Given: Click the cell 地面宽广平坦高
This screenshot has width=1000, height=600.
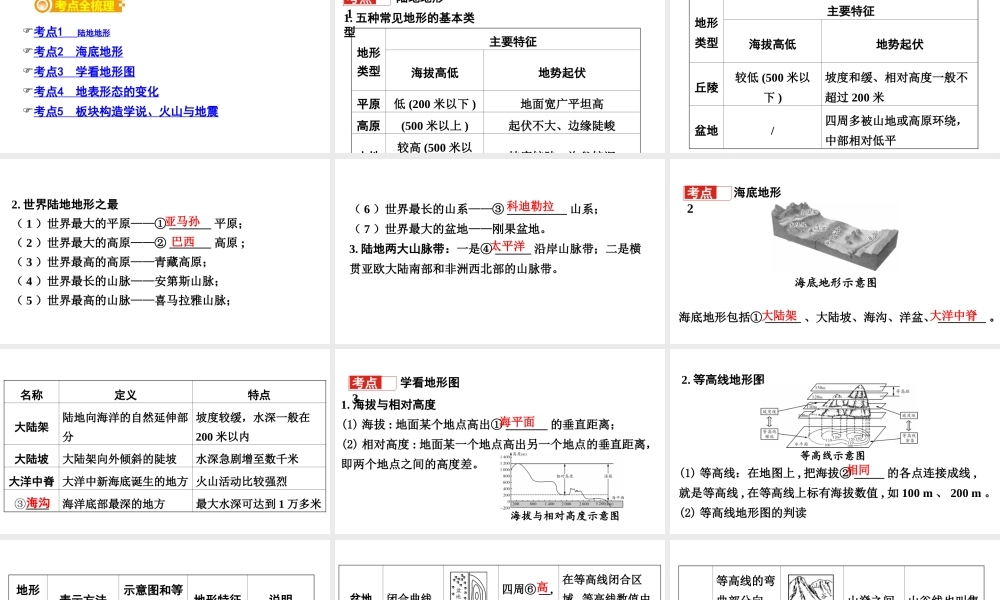Looking at the screenshot, I should coord(562,103).
